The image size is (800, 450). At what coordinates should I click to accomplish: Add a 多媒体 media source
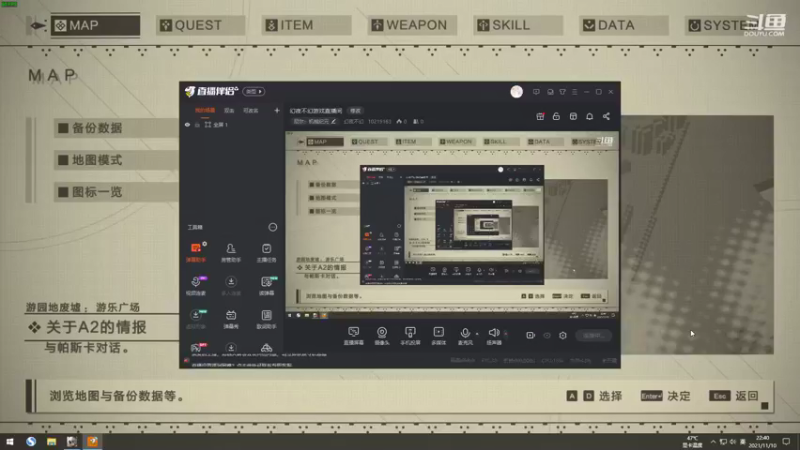click(438, 335)
